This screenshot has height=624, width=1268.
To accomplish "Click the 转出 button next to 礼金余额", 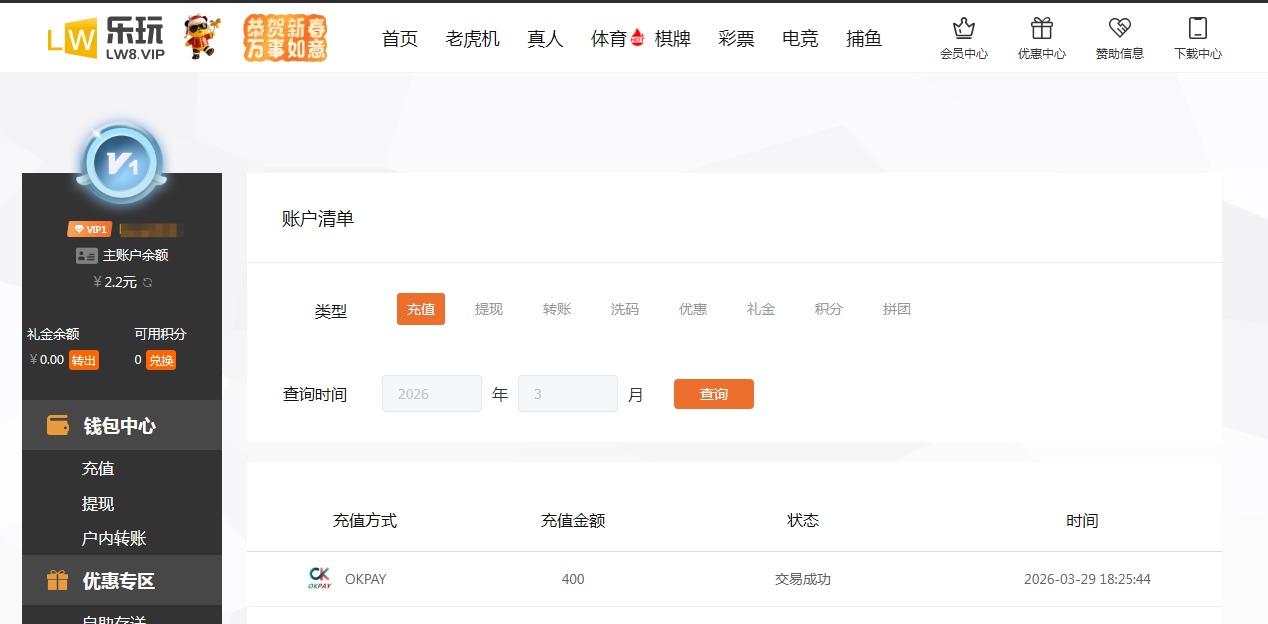I will (x=82, y=359).
